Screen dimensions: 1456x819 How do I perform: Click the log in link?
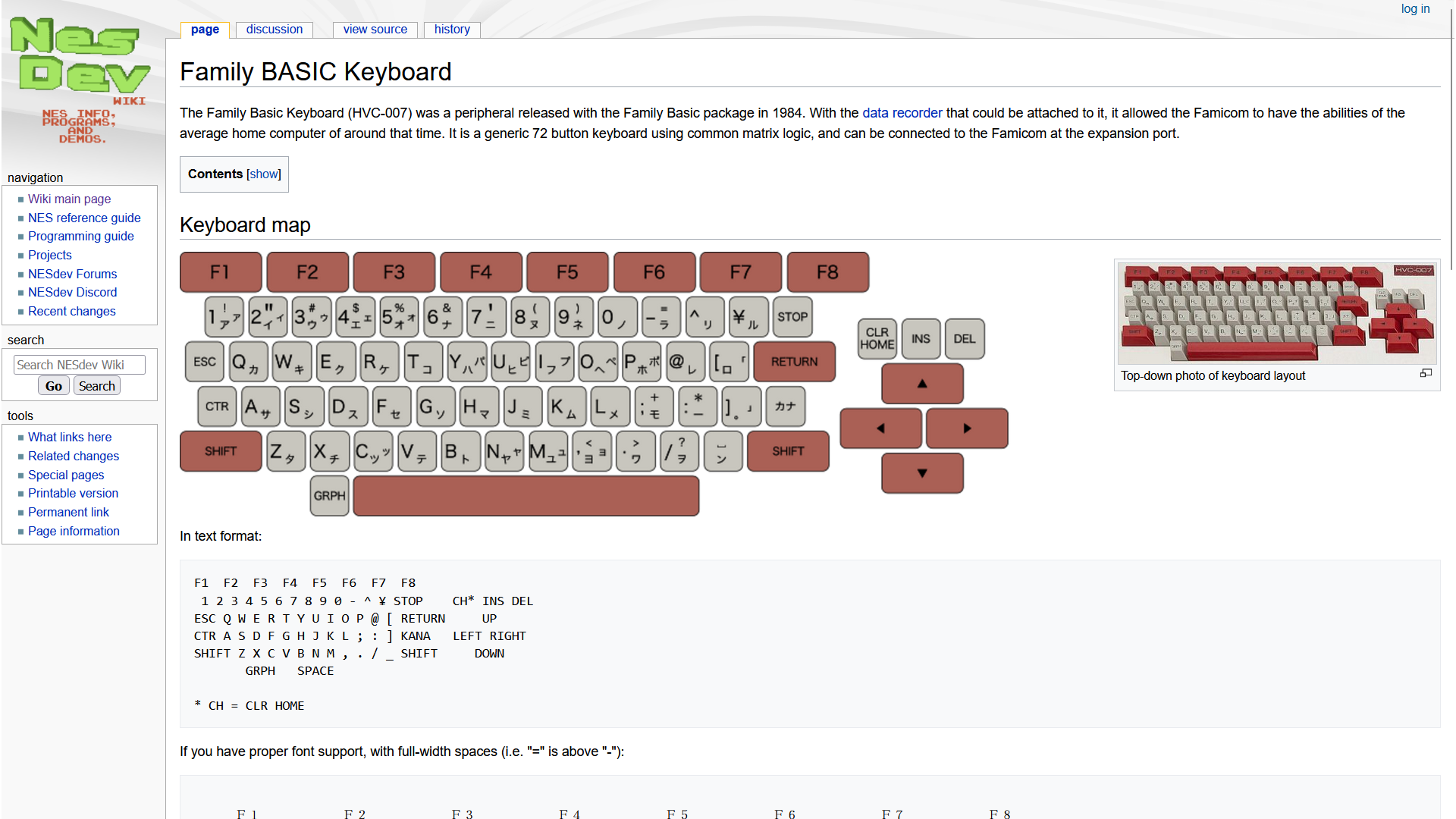coord(1415,9)
